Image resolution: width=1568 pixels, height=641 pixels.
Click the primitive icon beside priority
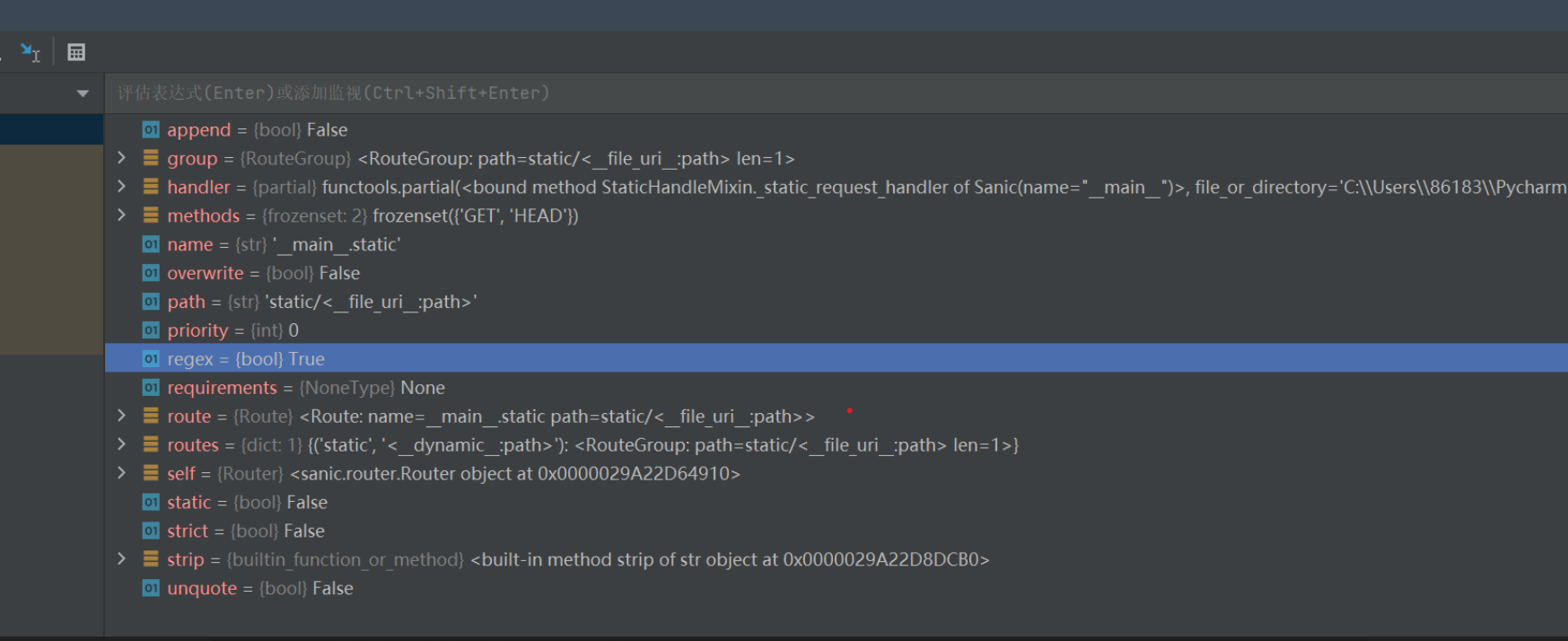point(151,330)
